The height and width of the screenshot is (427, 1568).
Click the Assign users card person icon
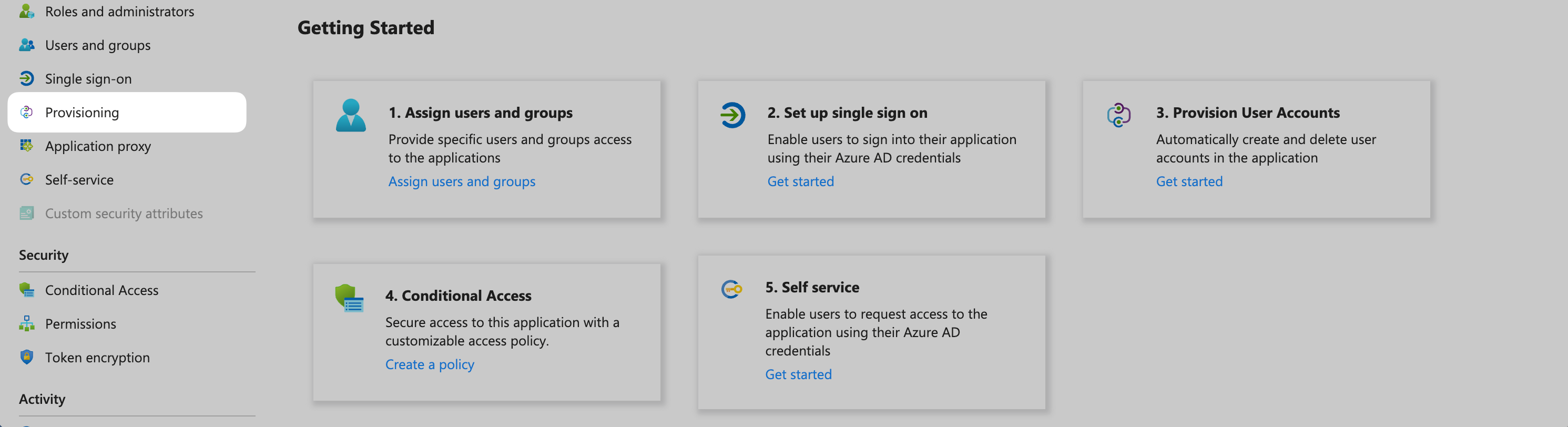pyautogui.click(x=351, y=115)
